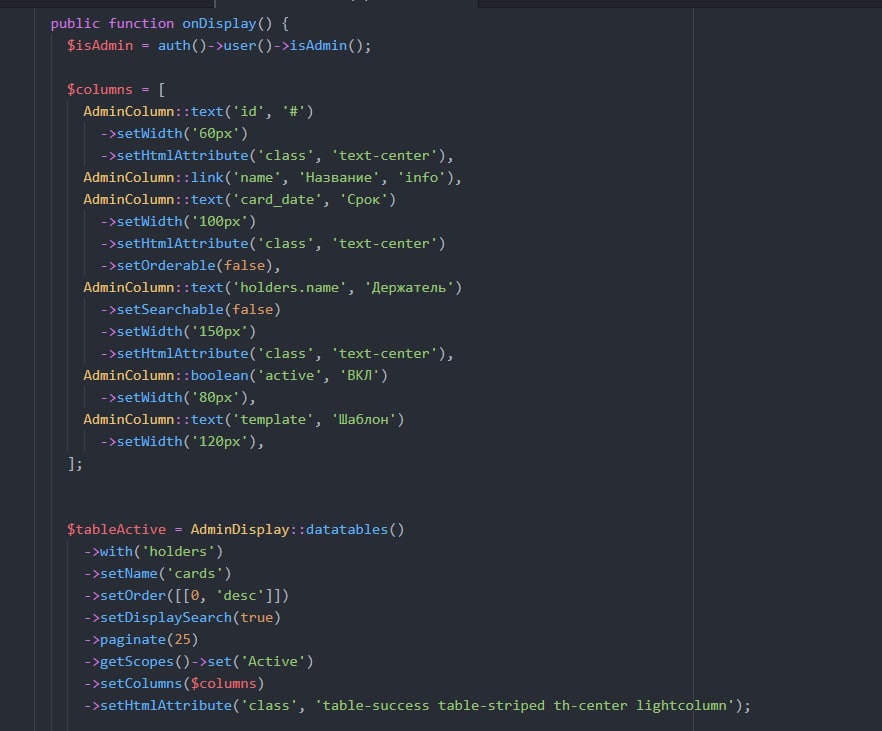Click the setDisplaySearch method
This screenshot has width=882, height=731.
tap(166, 617)
